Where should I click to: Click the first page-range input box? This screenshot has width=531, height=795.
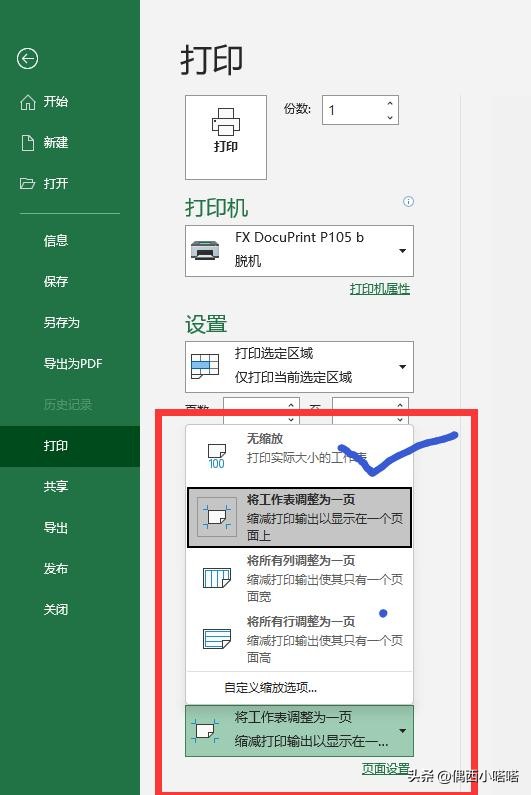pyautogui.click(x=261, y=411)
